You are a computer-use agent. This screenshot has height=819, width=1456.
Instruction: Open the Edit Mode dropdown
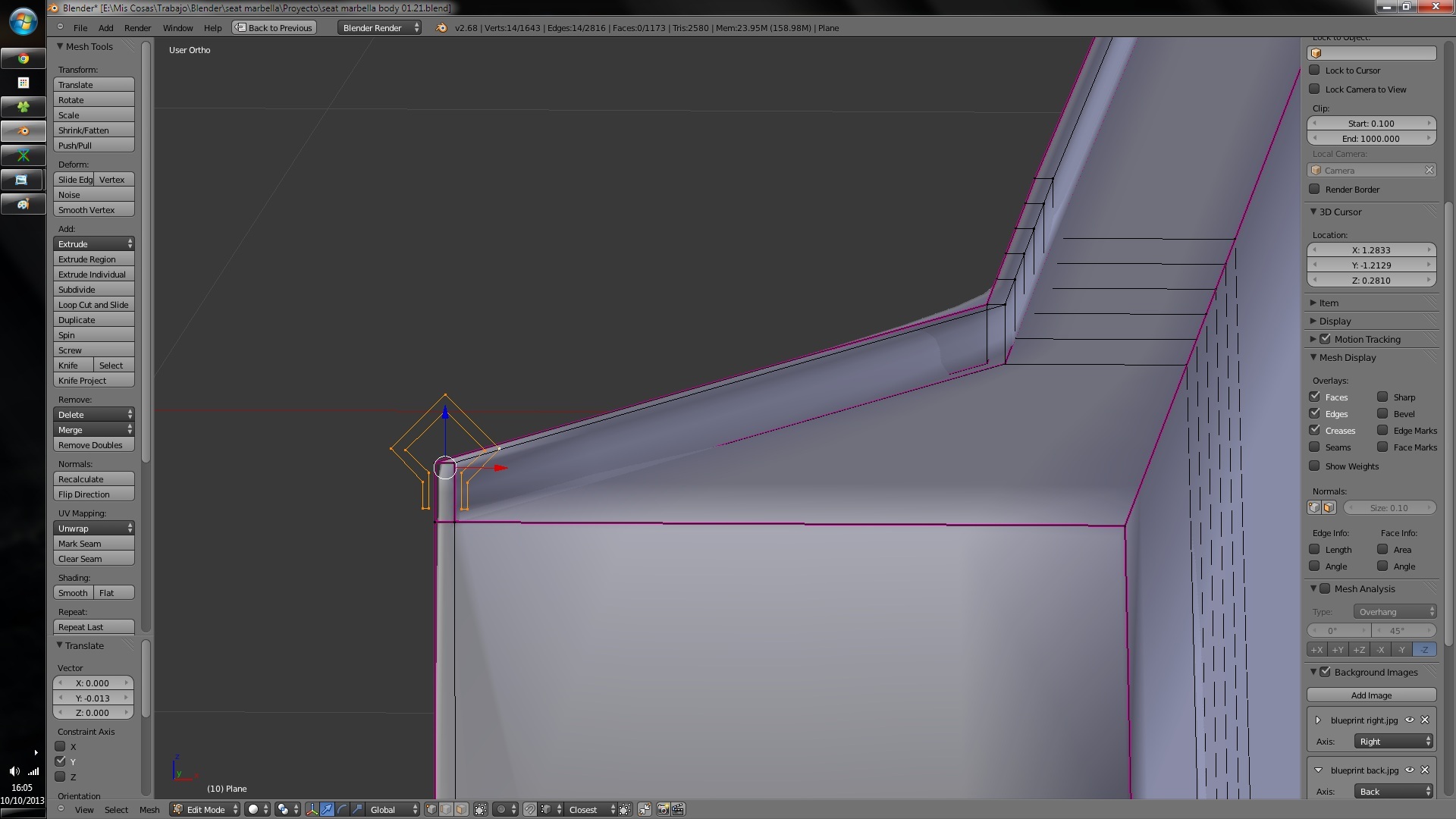tap(206, 809)
